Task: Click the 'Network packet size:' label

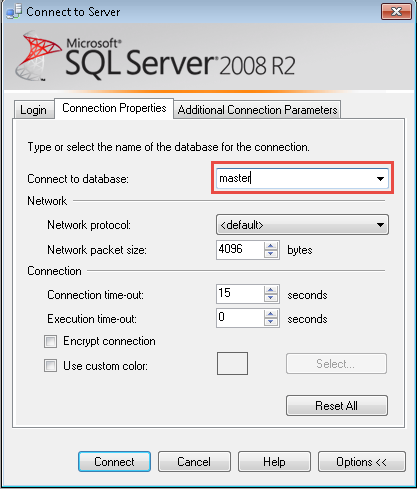Action: point(97,250)
